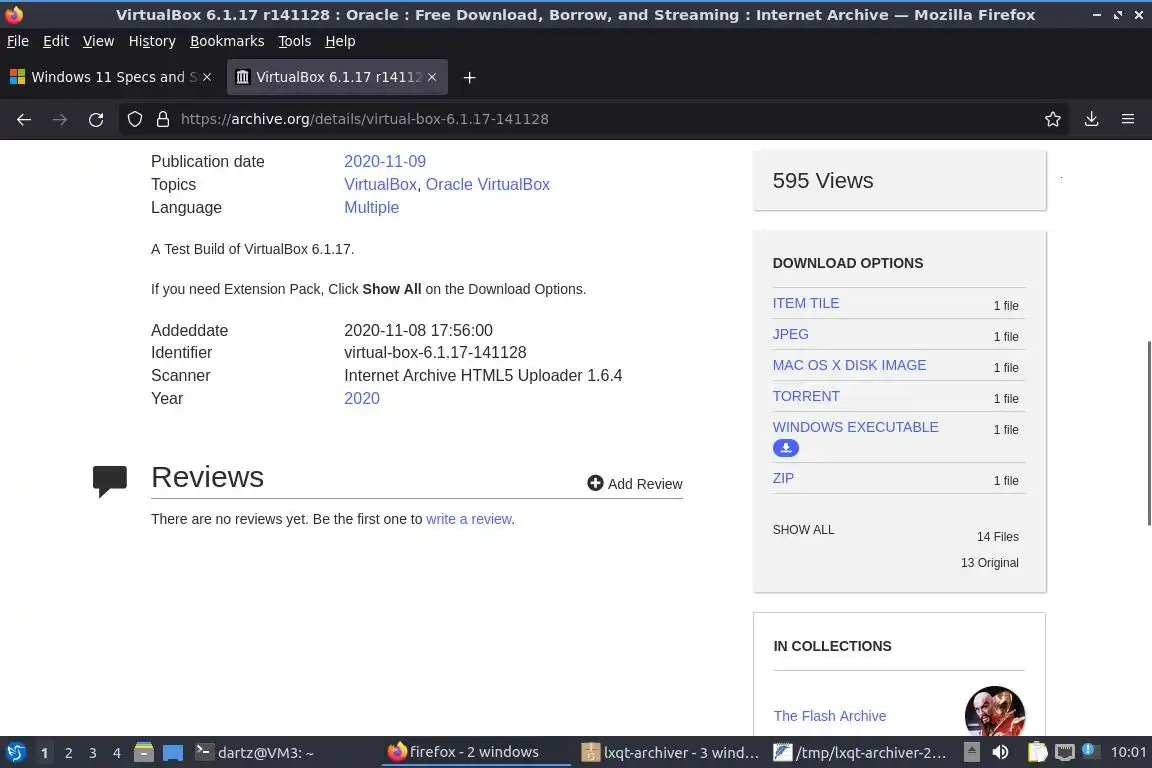Screen dimensions: 1152x768
Task: Open the Firefox downloads panel
Action: [x=1092, y=119]
